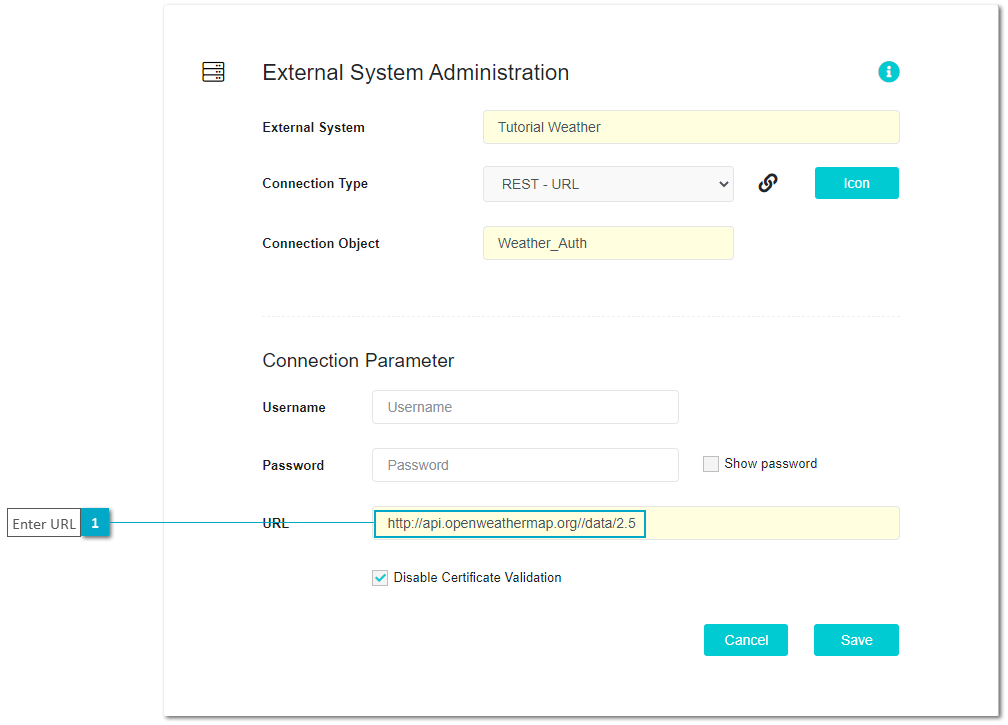The image size is (1008, 725).
Task: Click the Password input field
Action: click(x=525, y=465)
